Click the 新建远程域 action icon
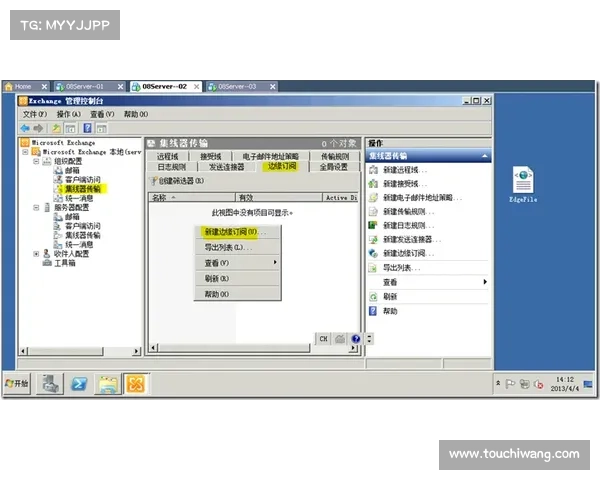 pos(373,170)
